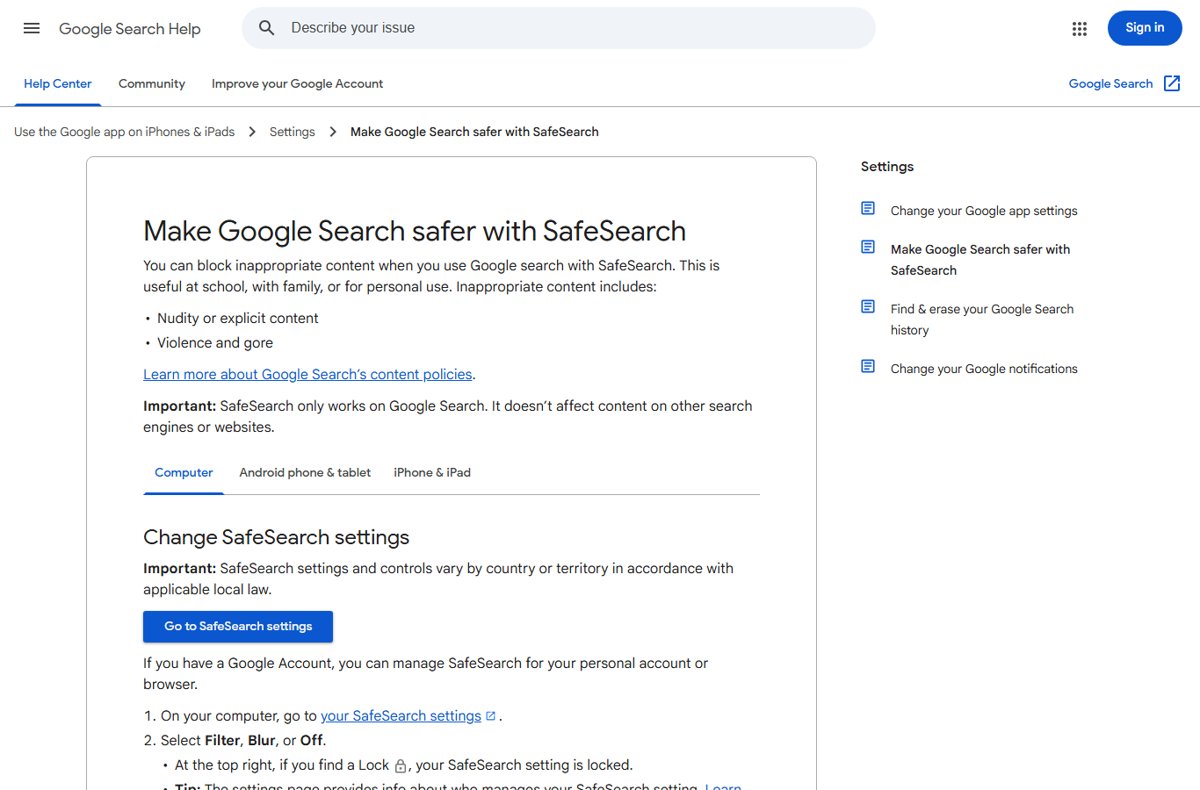Open sidebar link Change your Google notifications
Screen dimensions: 1200x790
[984, 369]
